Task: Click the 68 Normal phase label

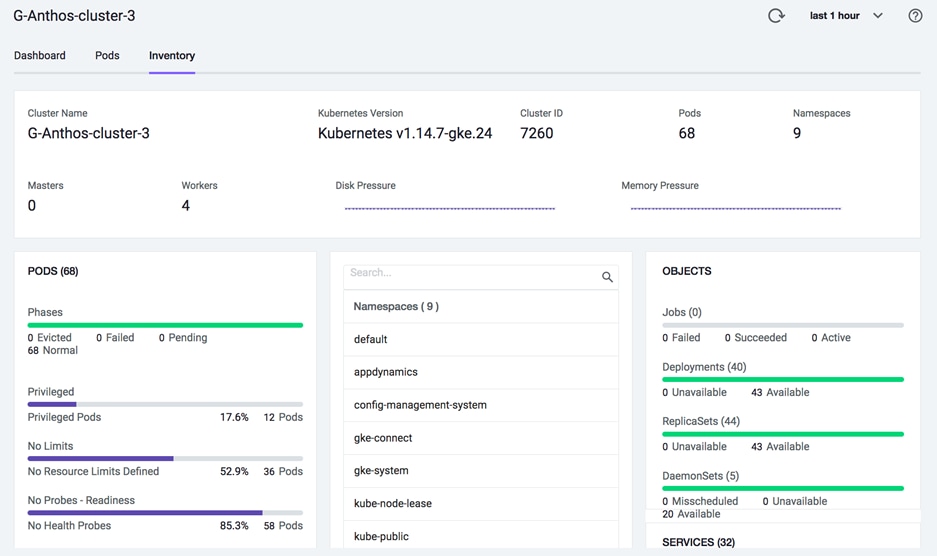Action: (x=53, y=350)
